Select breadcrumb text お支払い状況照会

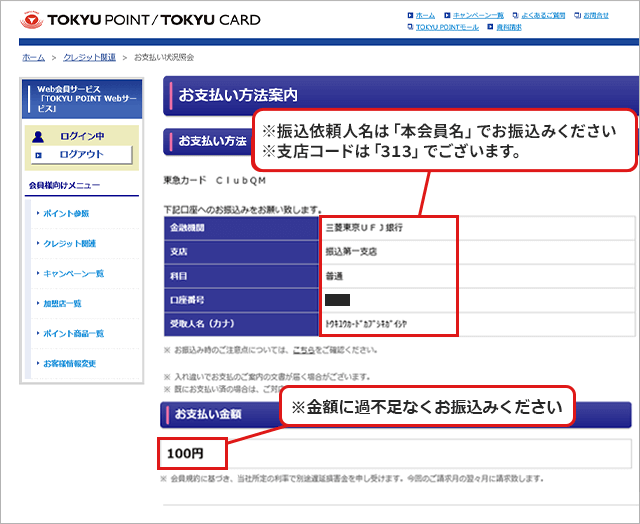[164, 58]
